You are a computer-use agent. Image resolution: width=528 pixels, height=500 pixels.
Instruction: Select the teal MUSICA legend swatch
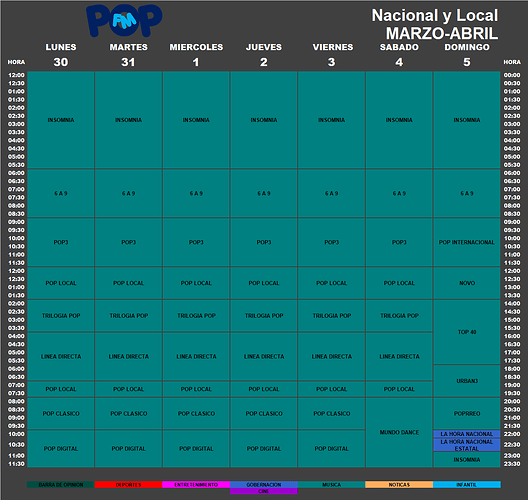[x=331, y=485]
